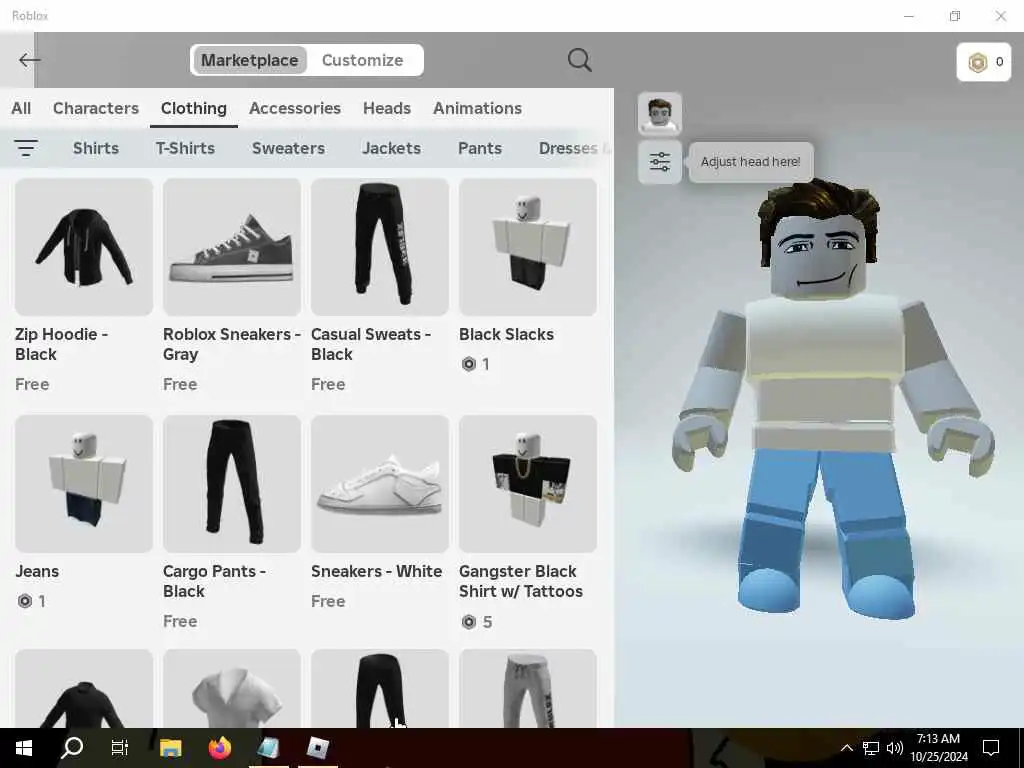Screen dimensions: 1024x768
Task: Open the network status tray icon
Action: 871,748
